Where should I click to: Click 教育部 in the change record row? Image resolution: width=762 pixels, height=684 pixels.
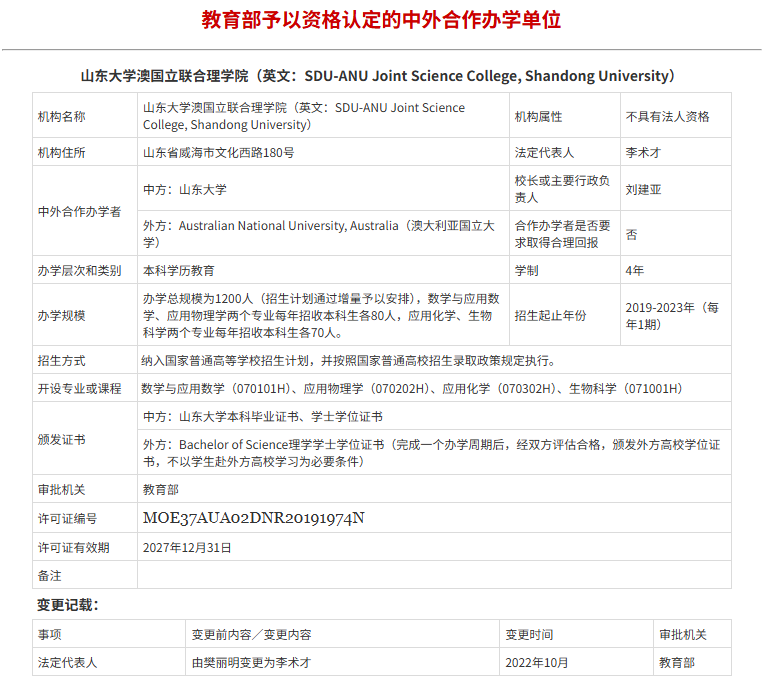point(676,663)
